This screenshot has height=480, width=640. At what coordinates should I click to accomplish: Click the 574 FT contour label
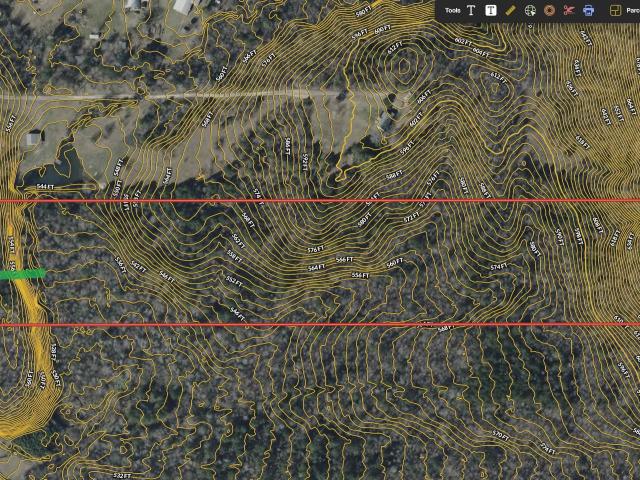(x=499, y=267)
